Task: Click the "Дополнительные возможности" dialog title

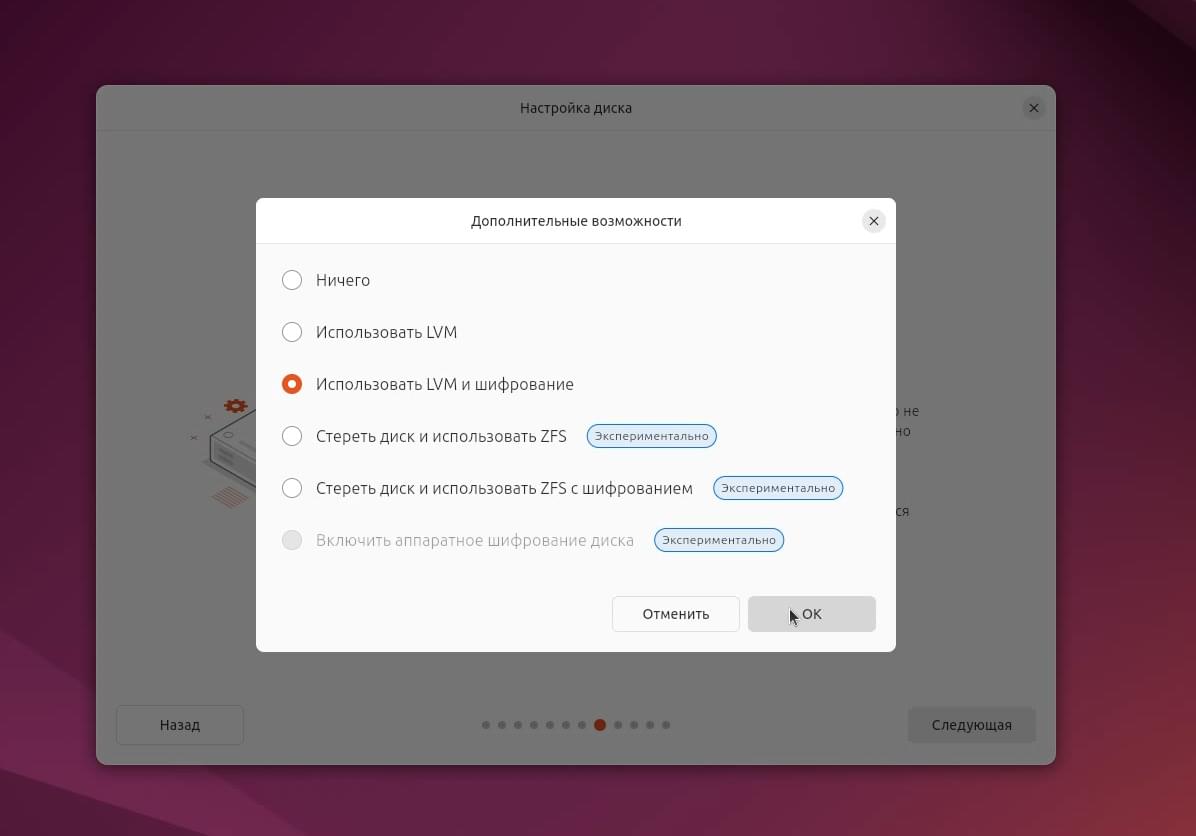Action: click(x=576, y=221)
